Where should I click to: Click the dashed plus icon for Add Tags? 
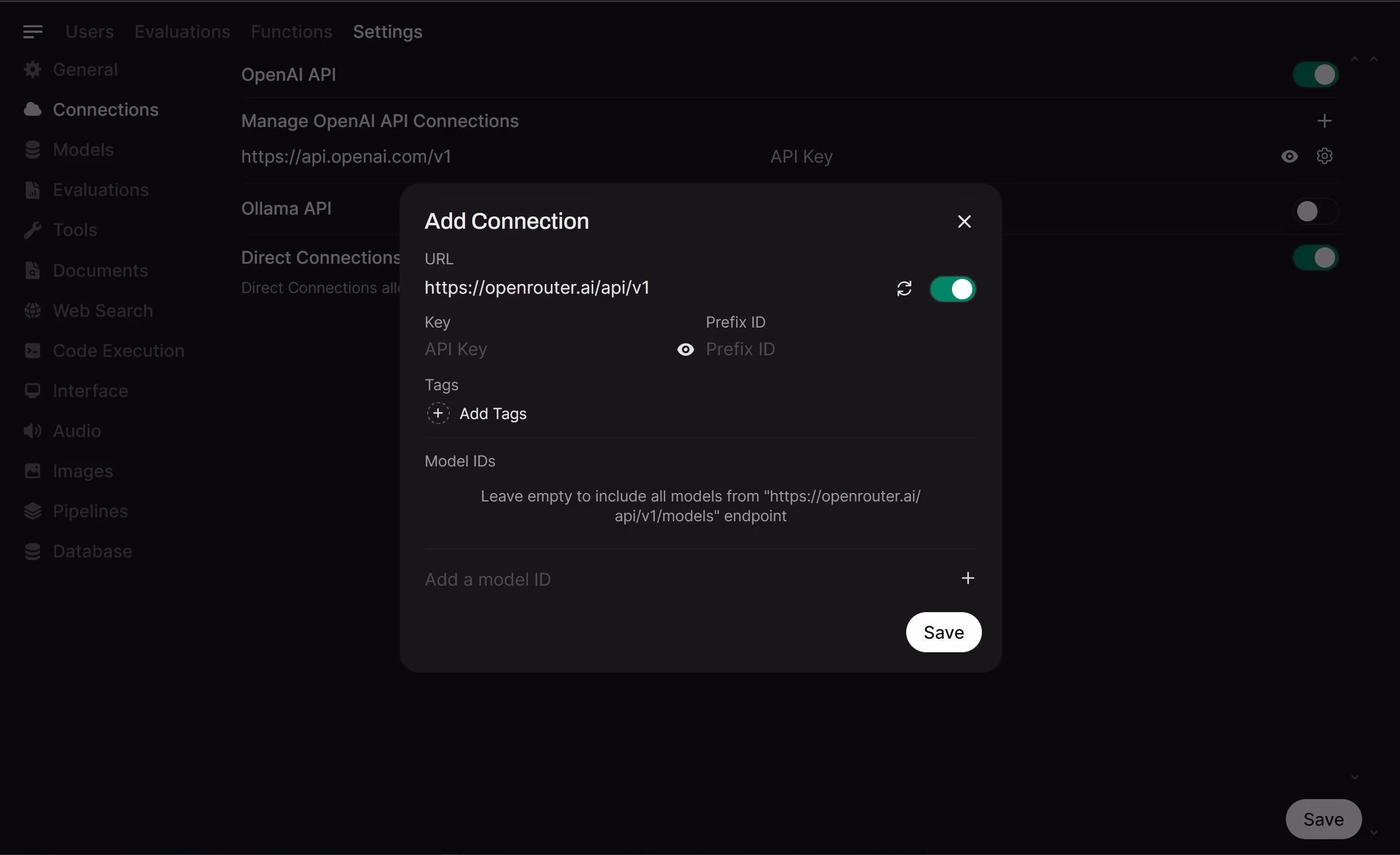click(438, 413)
